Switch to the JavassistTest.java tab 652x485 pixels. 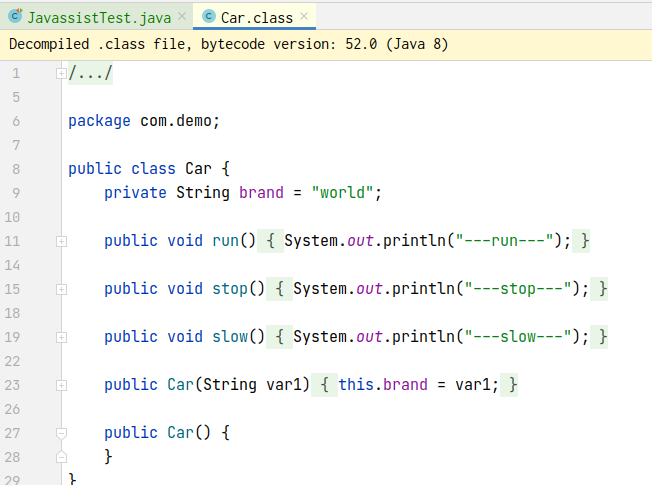(x=98, y=17)
